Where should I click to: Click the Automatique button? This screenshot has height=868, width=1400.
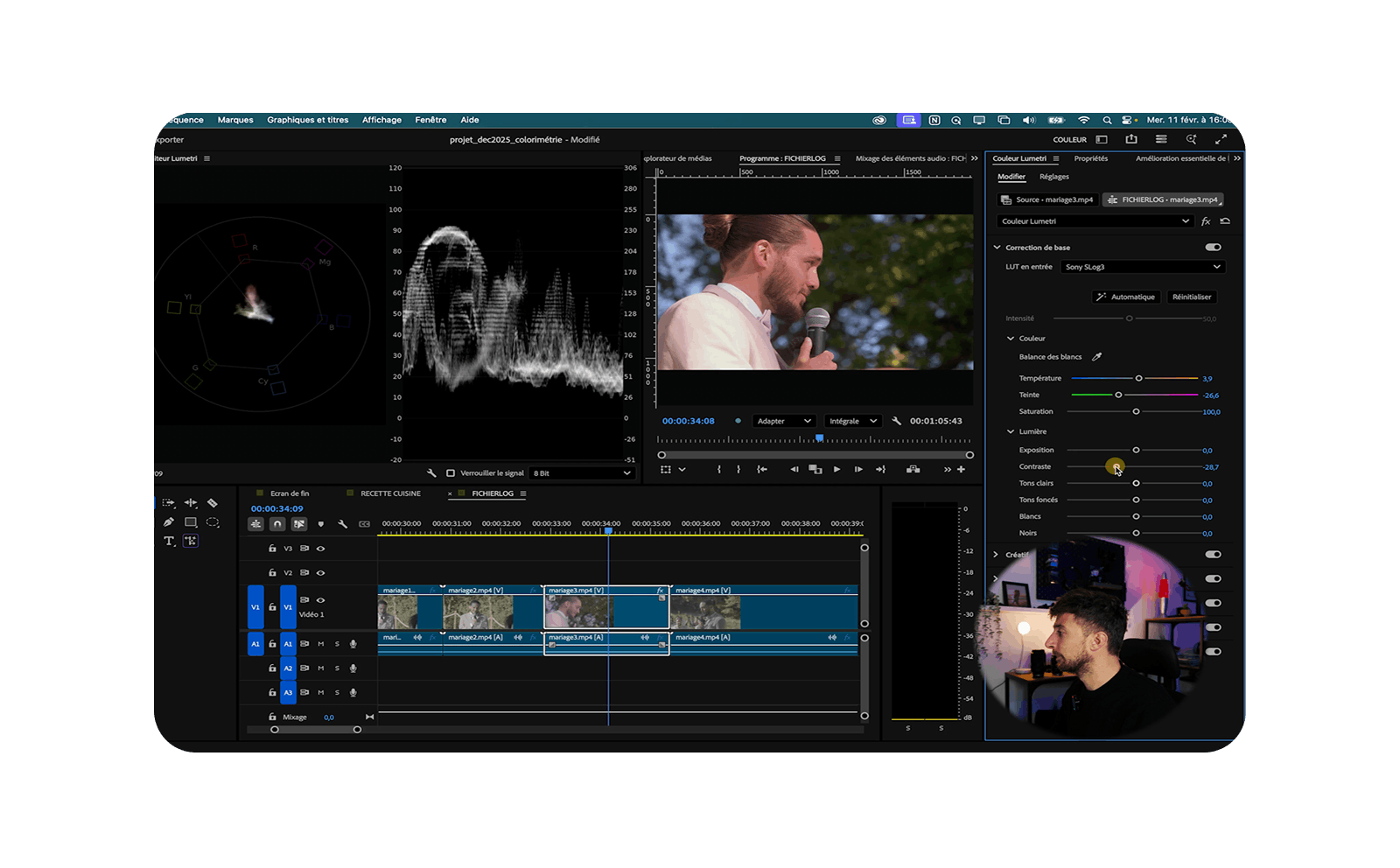pyautogui.click(x=1125, y=297)
